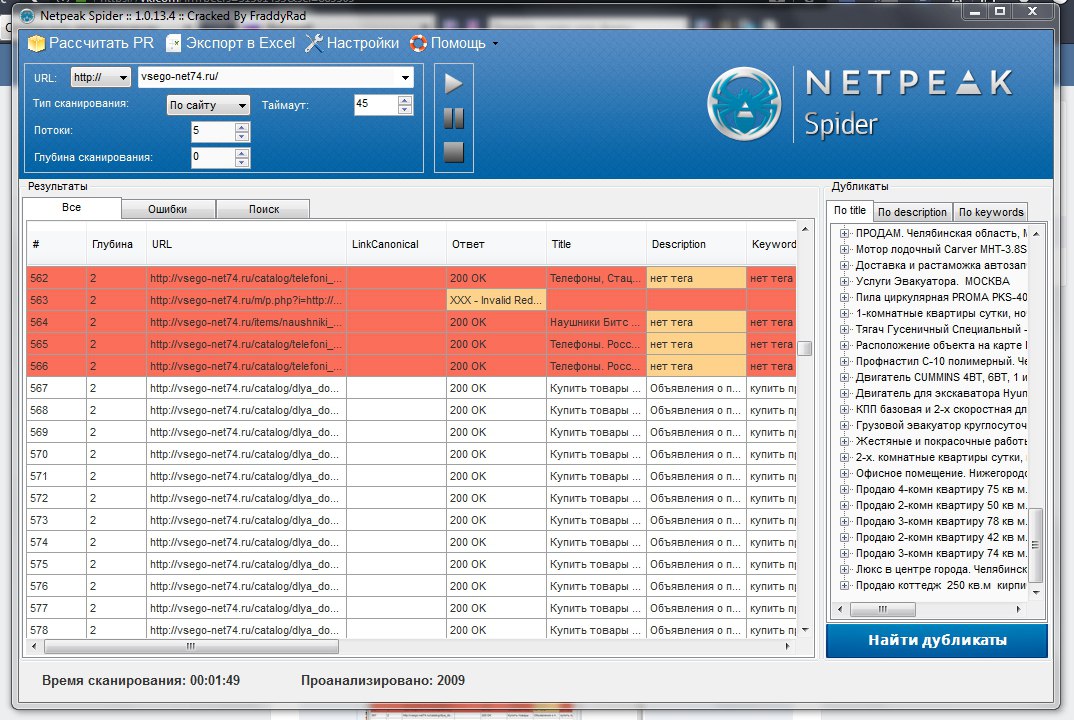Screen dimensions: 1074x720
Task: Open the Тип сканирования dropdown
Action: pyautogui.click(x=208, y=105)
